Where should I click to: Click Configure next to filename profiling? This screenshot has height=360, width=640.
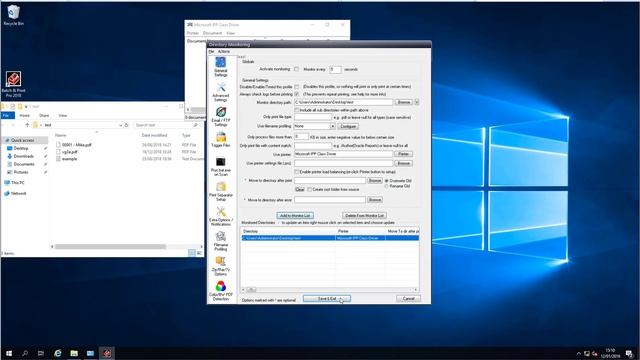(x=348, y=127)
